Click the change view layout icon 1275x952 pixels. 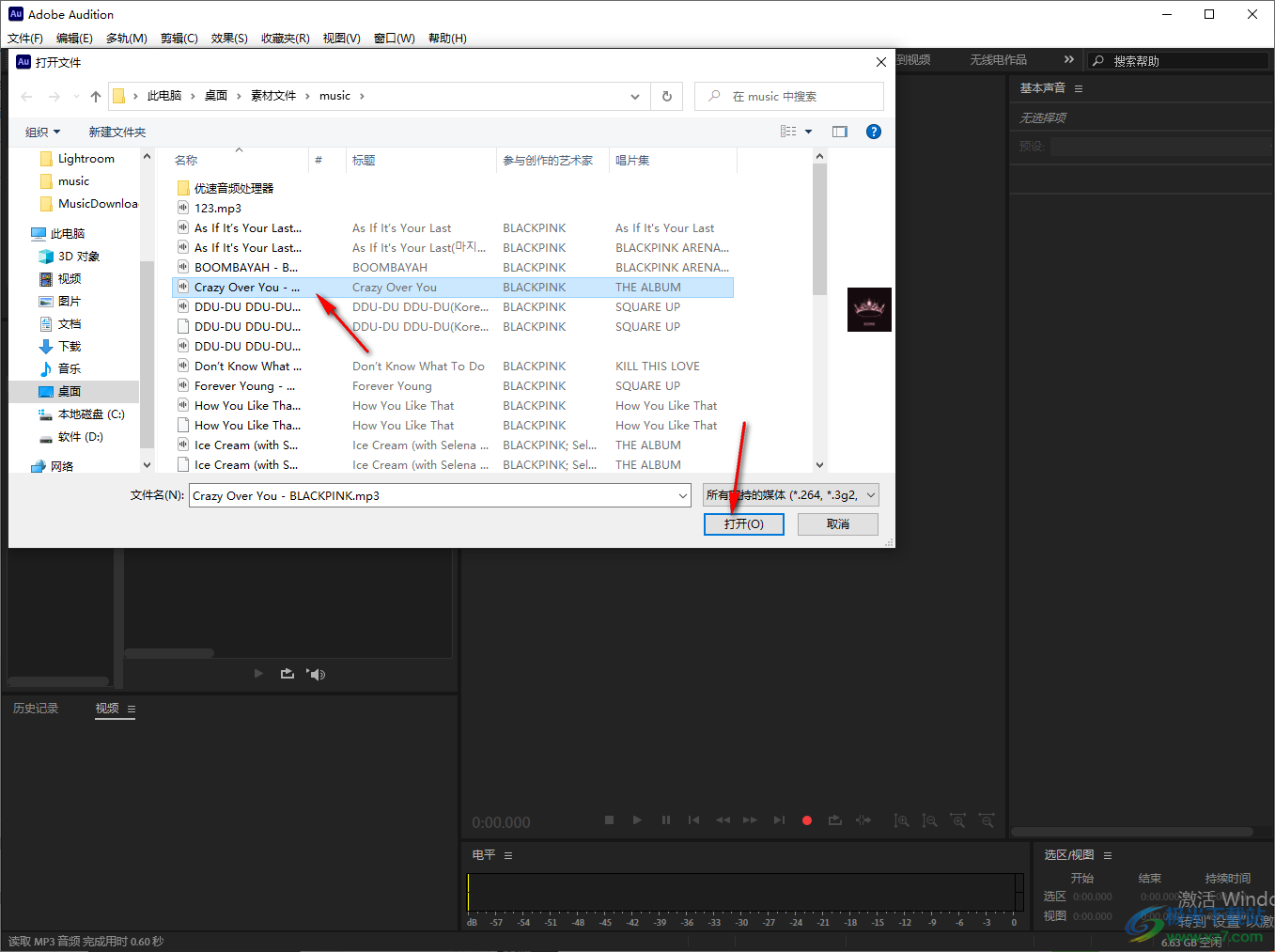[x=788, y=132]
